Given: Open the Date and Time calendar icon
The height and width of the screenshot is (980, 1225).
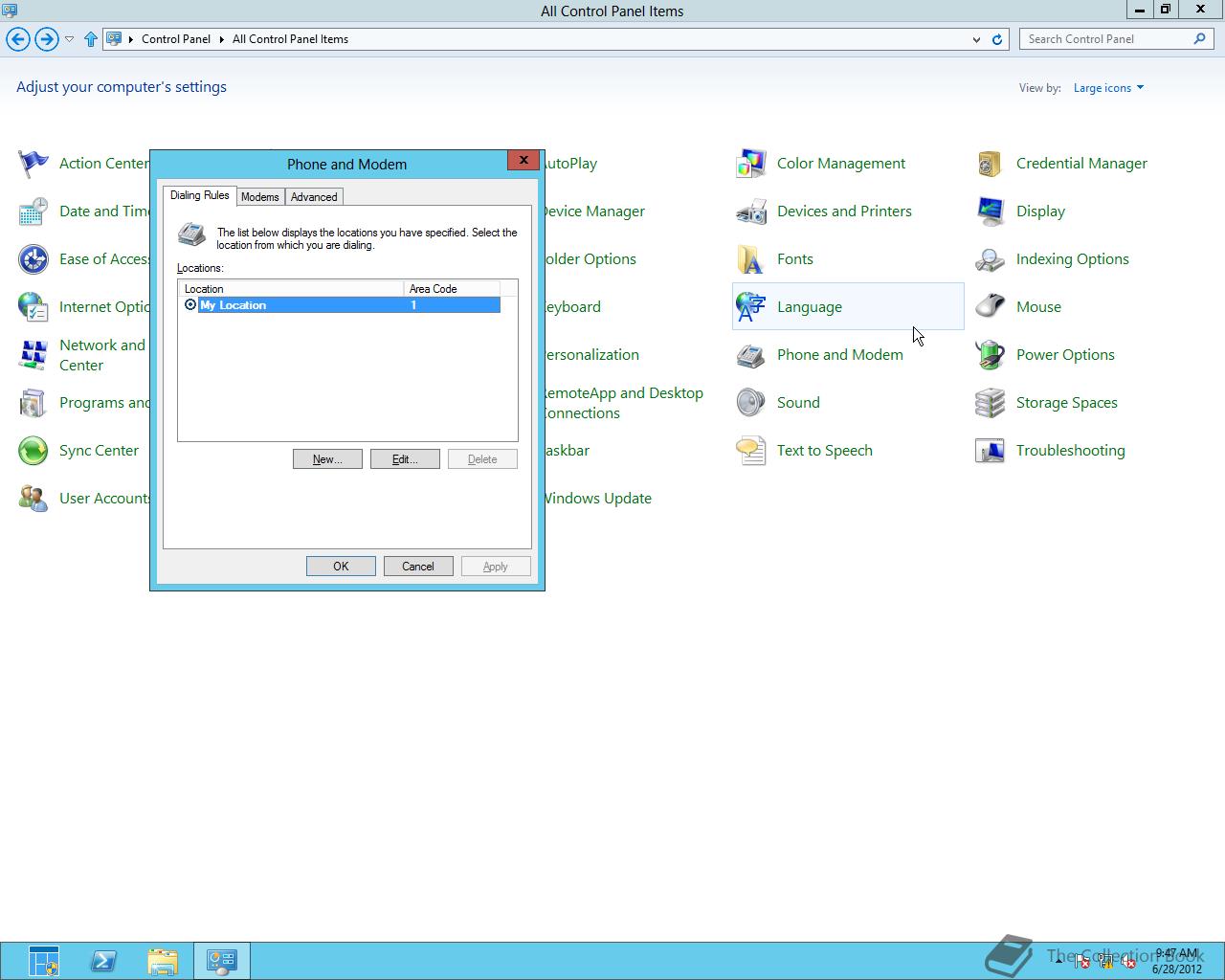Looking at the screenshot, I should 33,212.
